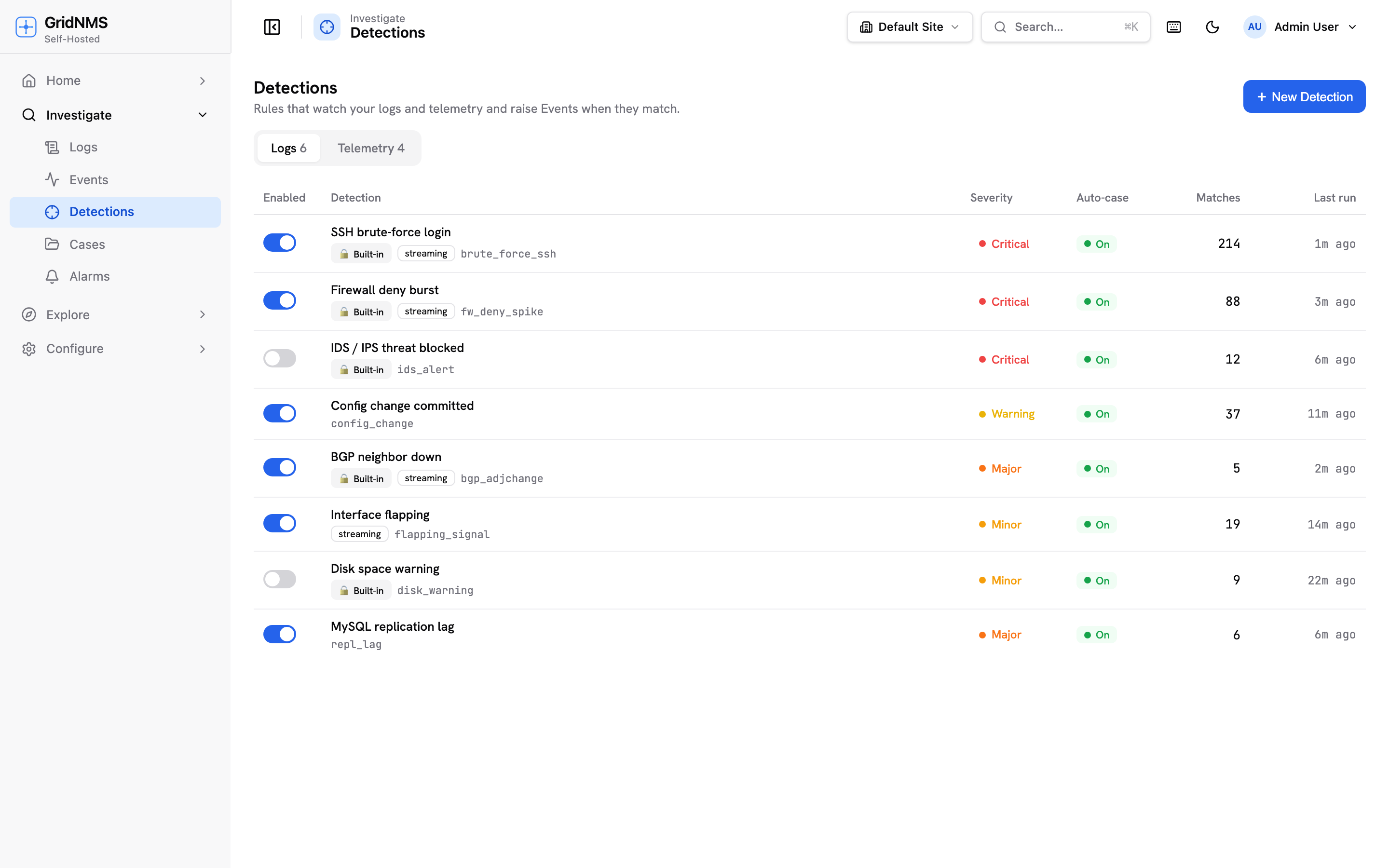Open the Admin User account menu
The image size is (1389, 868).
[1300, 27]
